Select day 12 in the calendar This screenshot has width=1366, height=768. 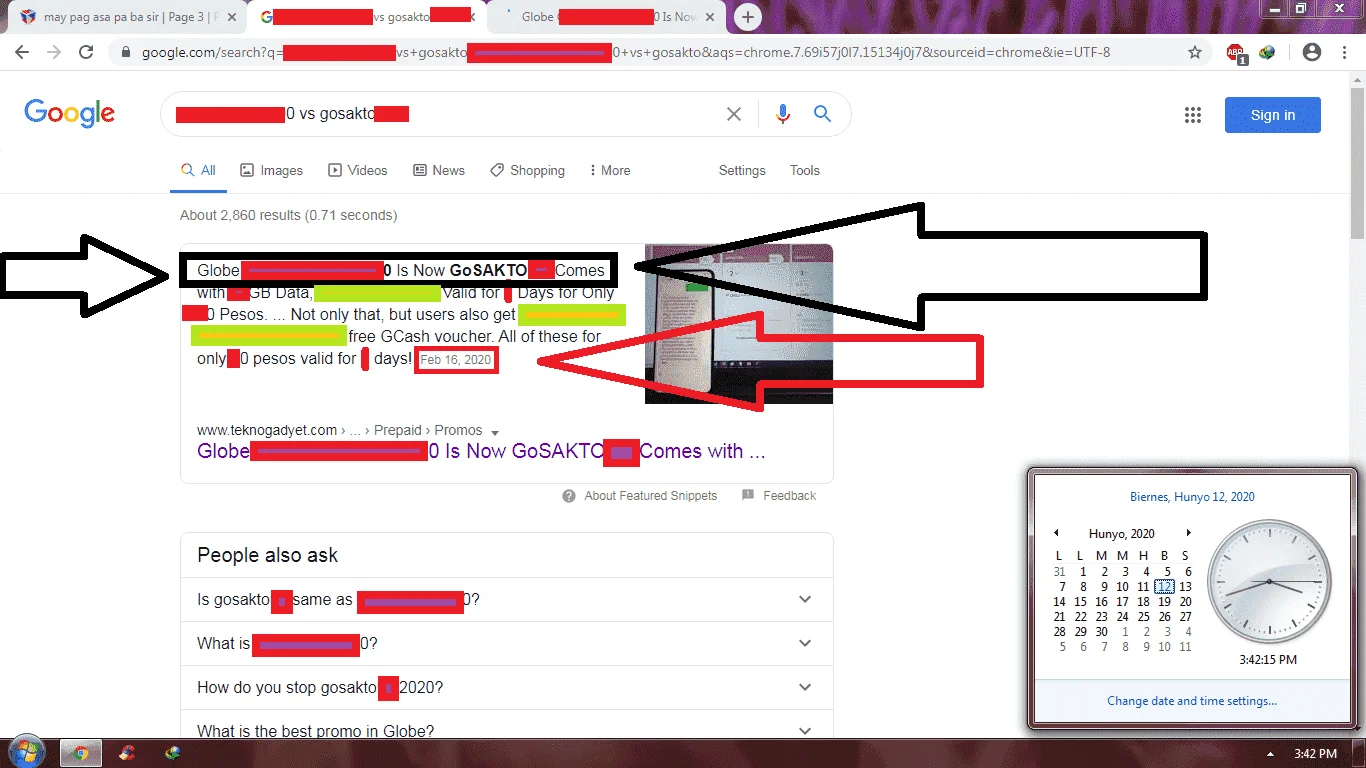click(x=1164, y=587)
